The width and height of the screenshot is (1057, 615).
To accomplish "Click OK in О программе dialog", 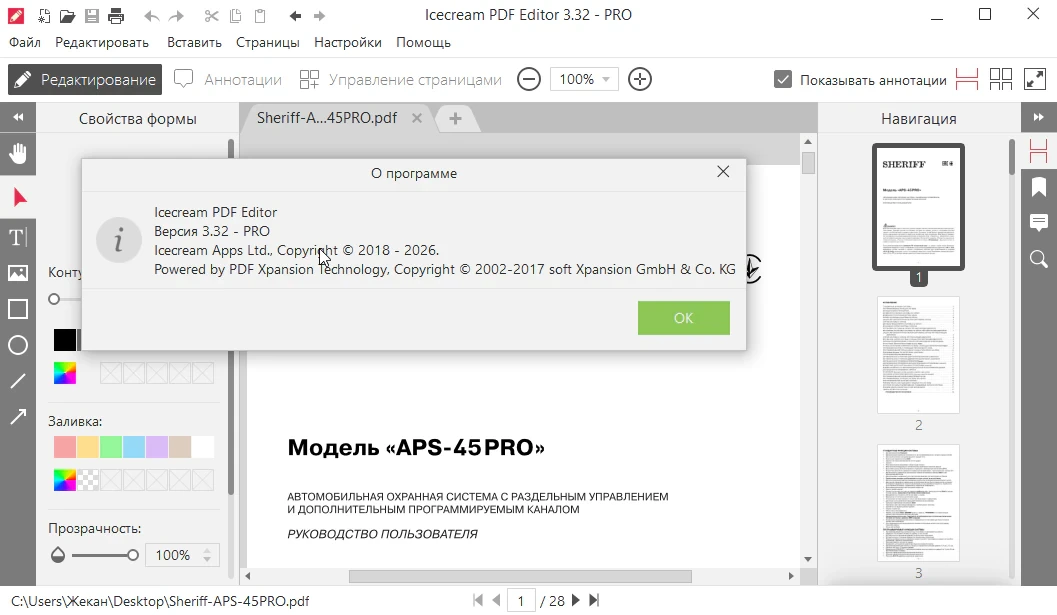I will (684, 318).
